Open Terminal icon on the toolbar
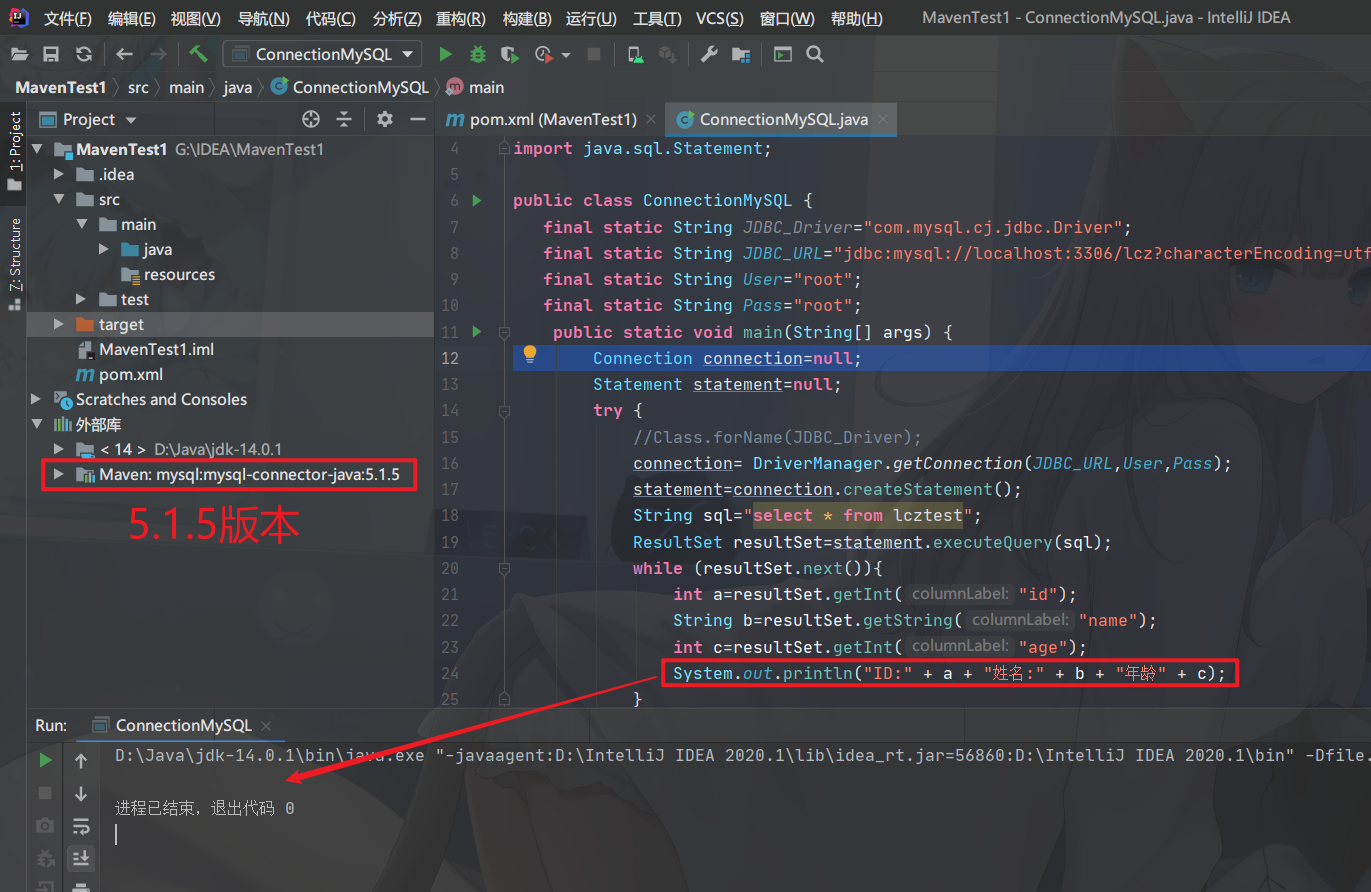The image size is (1371, 892). [785, 54]
